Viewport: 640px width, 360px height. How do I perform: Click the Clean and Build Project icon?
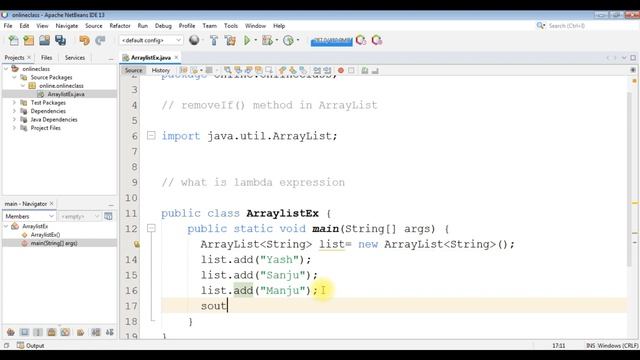click(x=230, y=40)
